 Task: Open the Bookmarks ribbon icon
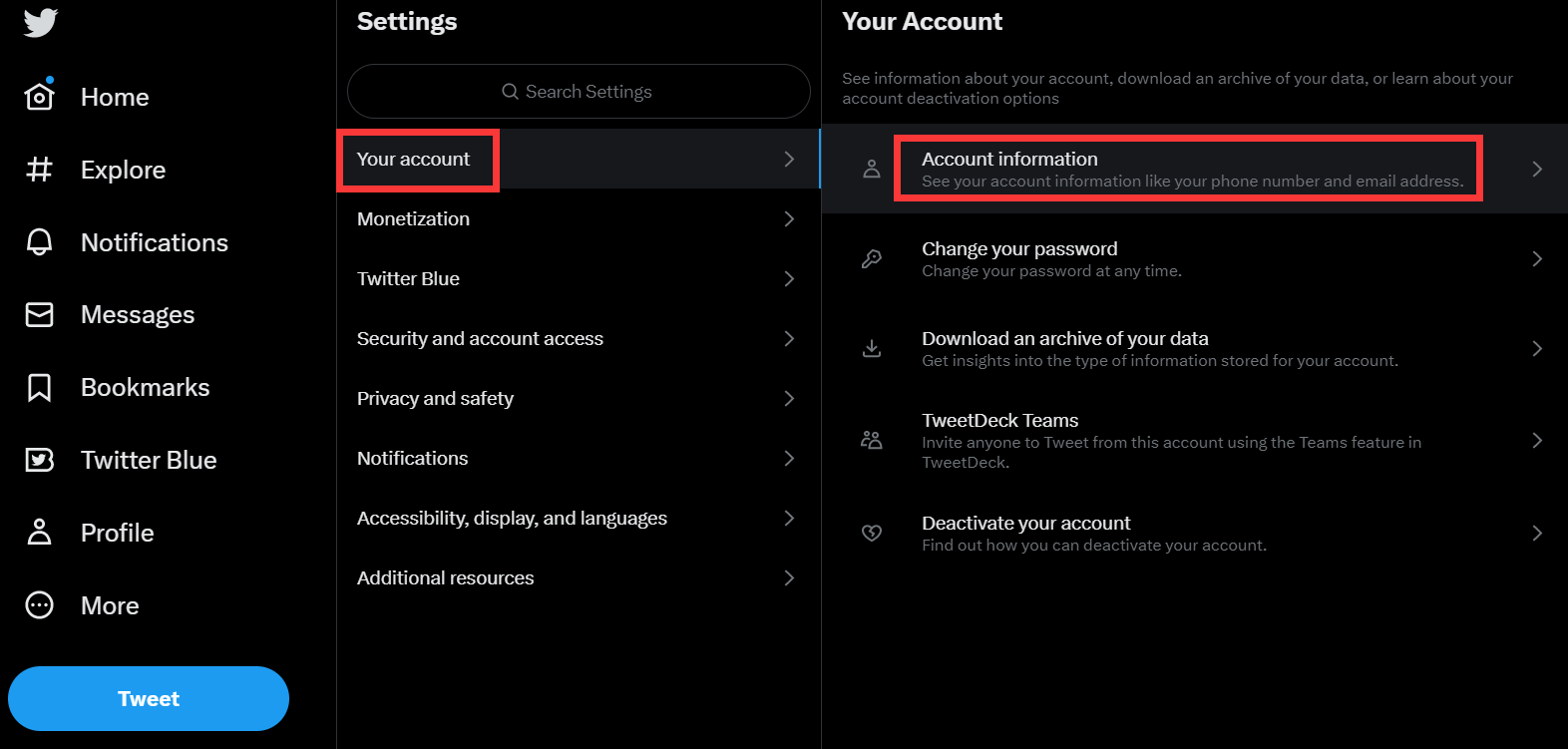[x=39, y=387]
